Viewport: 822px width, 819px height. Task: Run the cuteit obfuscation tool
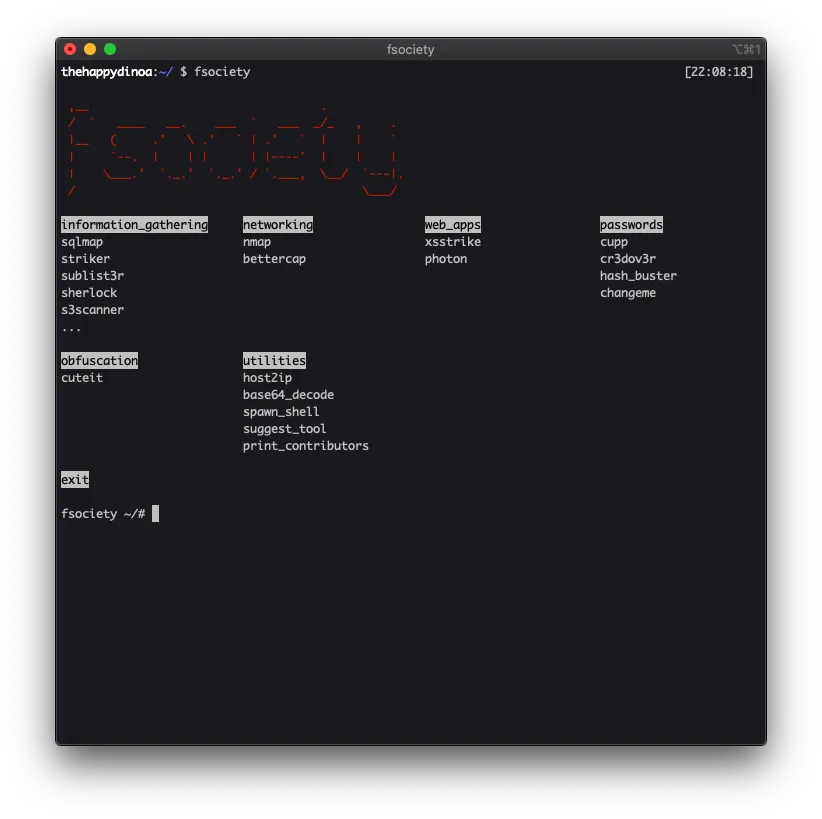click(82, 377)
